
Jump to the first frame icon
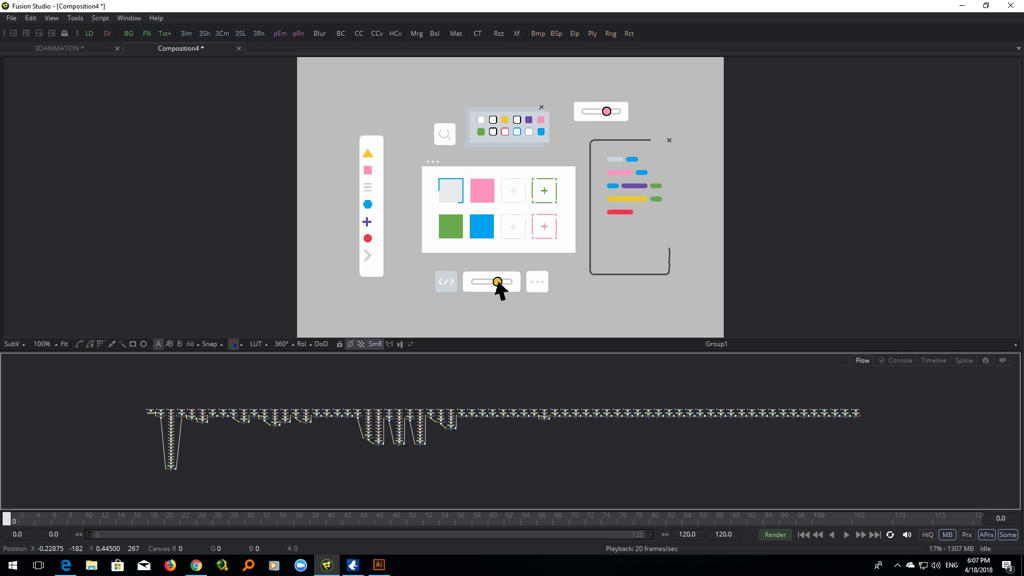(x=803, y=535)
